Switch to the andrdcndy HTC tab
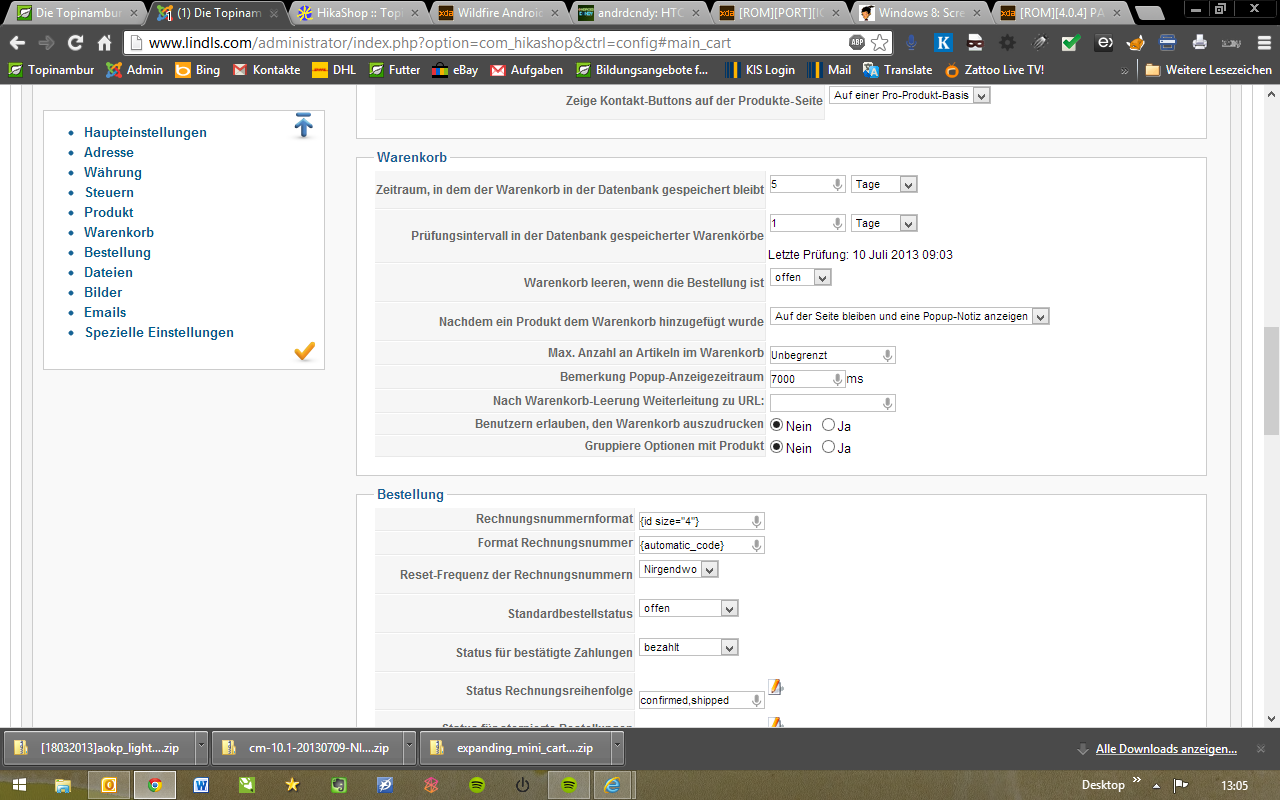The image size is (1280, 800). tap(637, 13)
